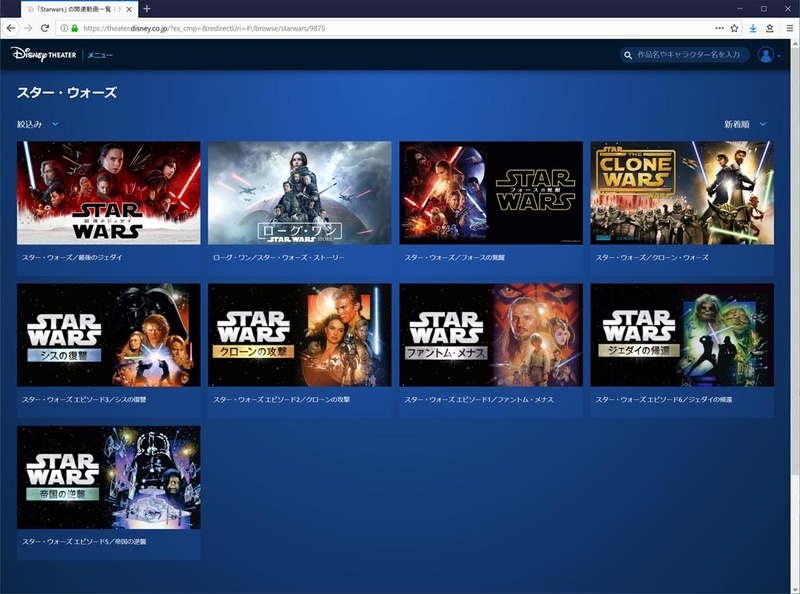Screen dimensions: 800x594
Task: Click the title link エピソード5/帝国の逆襲
Action: point(84,541)
